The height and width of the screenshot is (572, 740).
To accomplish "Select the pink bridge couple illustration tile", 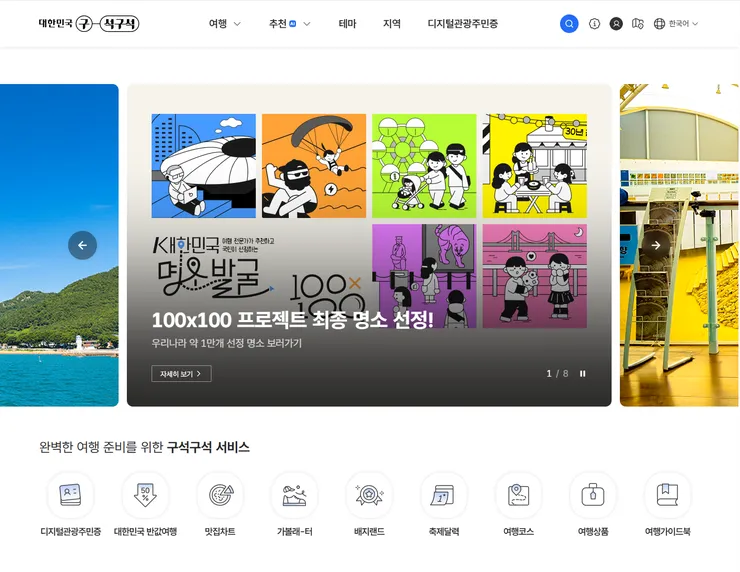I will (x=535, y=276).
